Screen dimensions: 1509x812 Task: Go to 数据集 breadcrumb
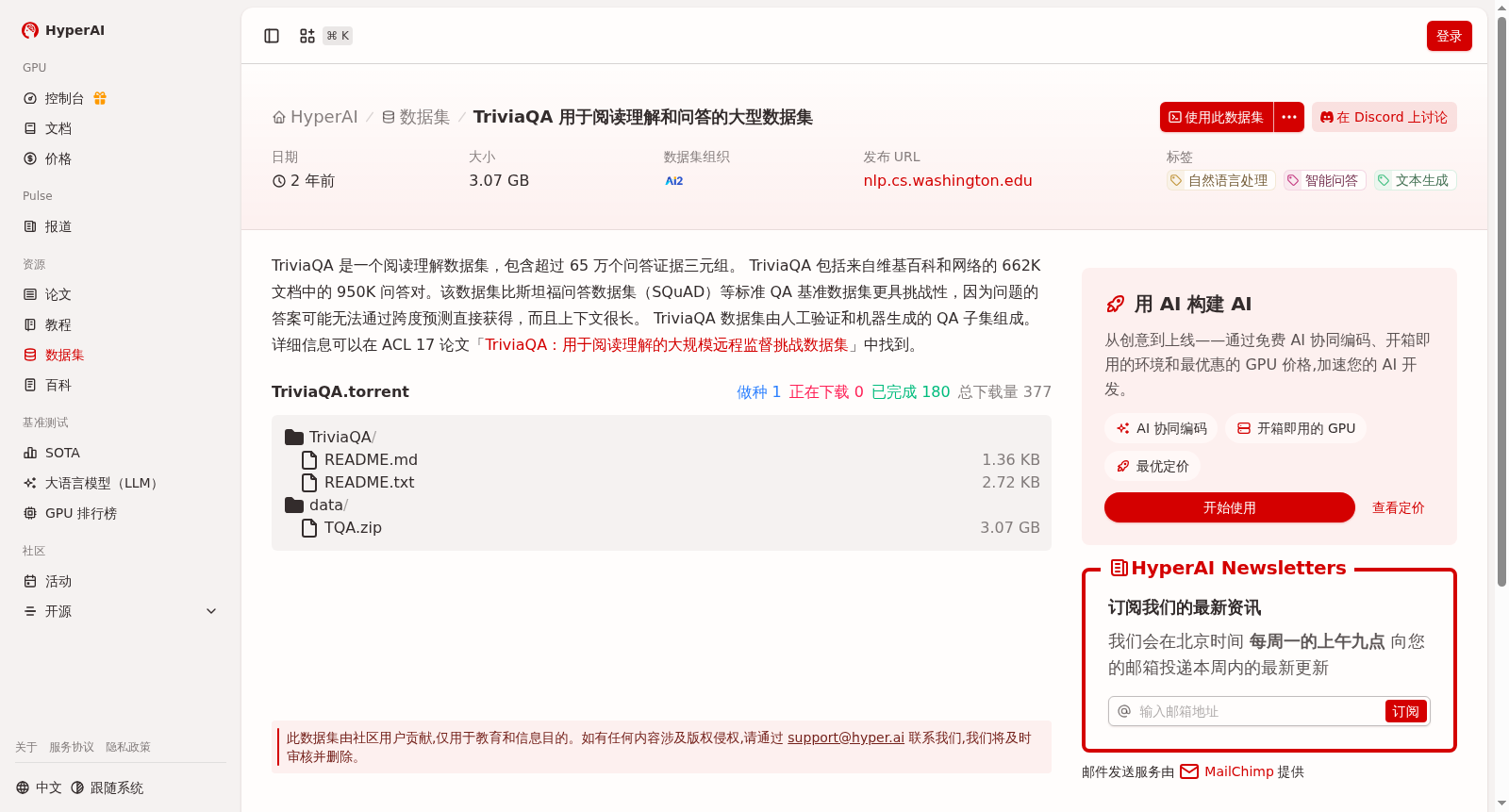416,117
